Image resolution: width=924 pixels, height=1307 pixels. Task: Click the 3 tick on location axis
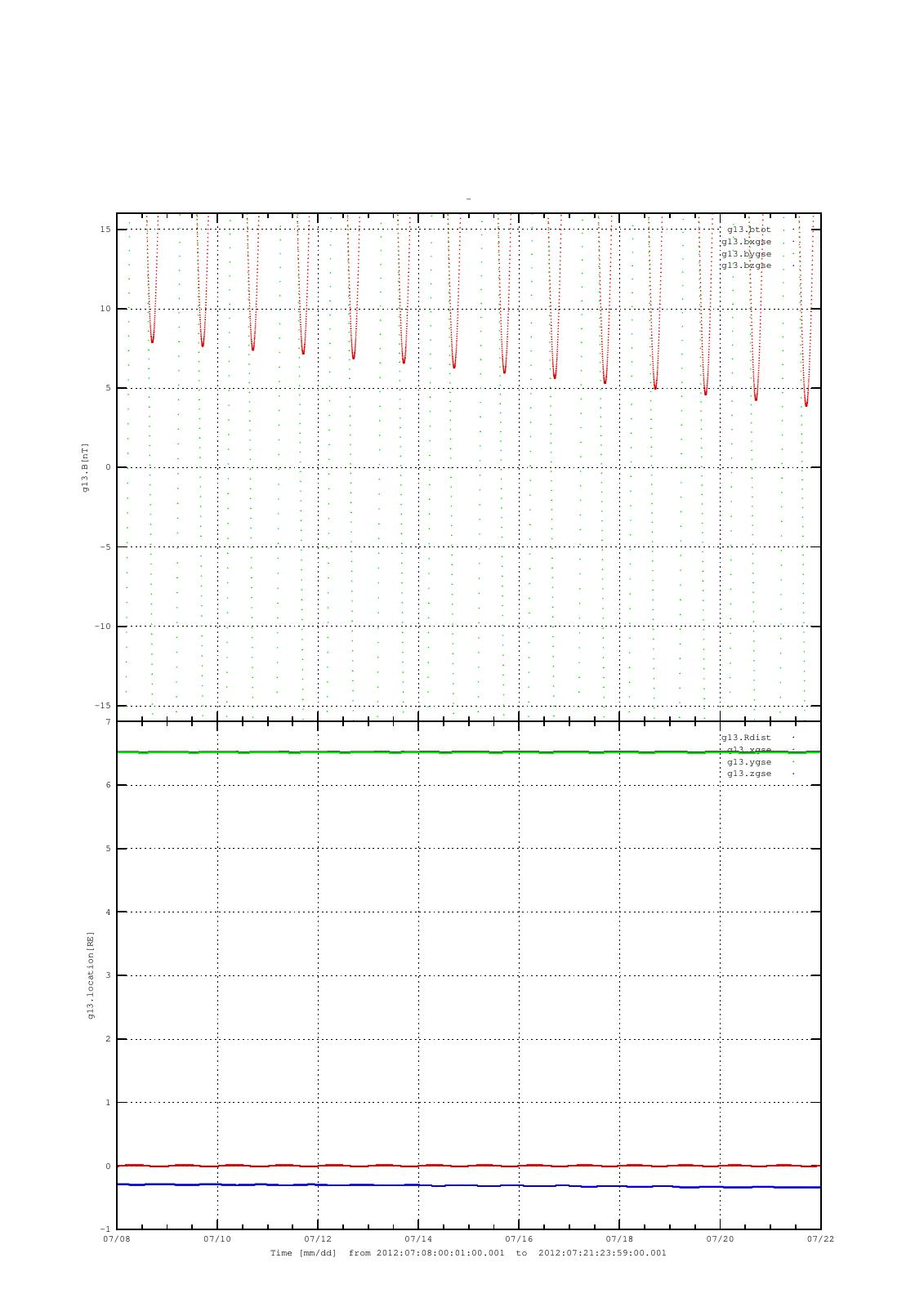tap(108, 975)
